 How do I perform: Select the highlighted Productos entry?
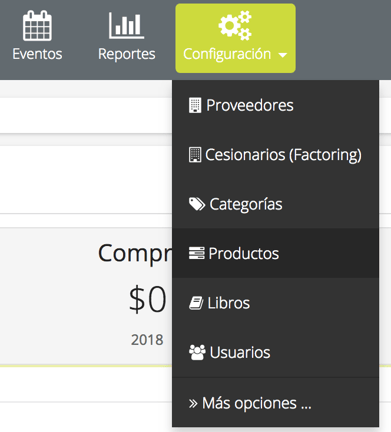(x=275, y=253)
